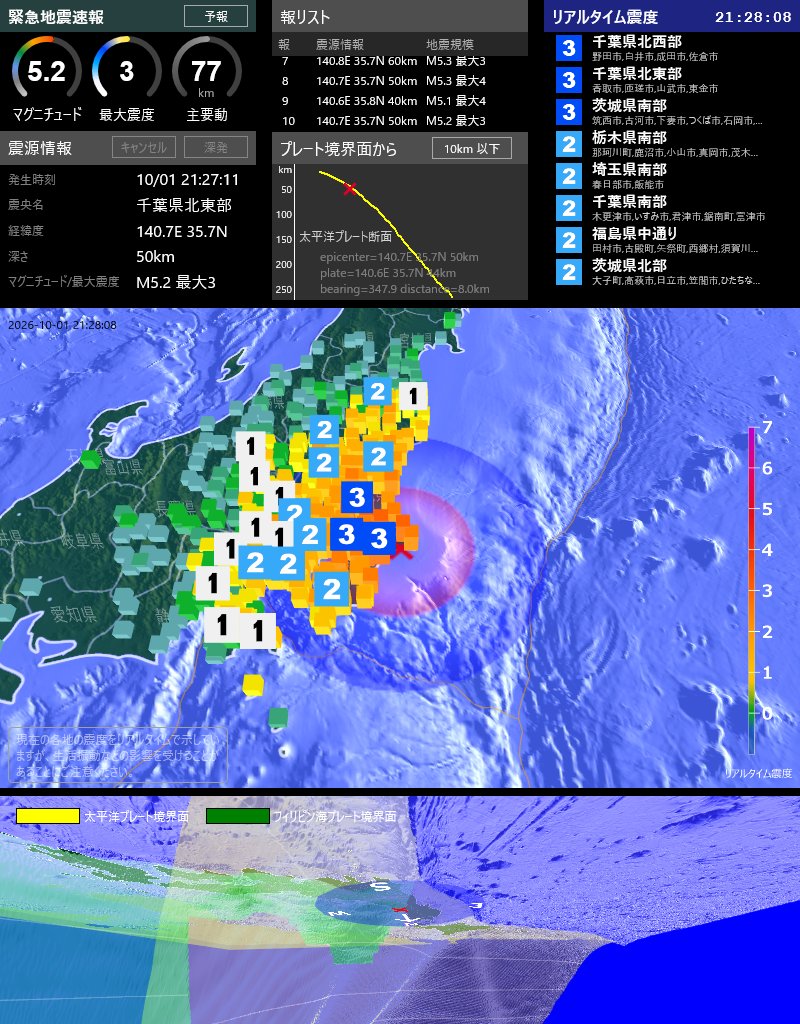The image size is (800, 1024).
Task: Click the 経緯度 value 140.7E 35.7N in 震源情報
Action: coord(182,231)
